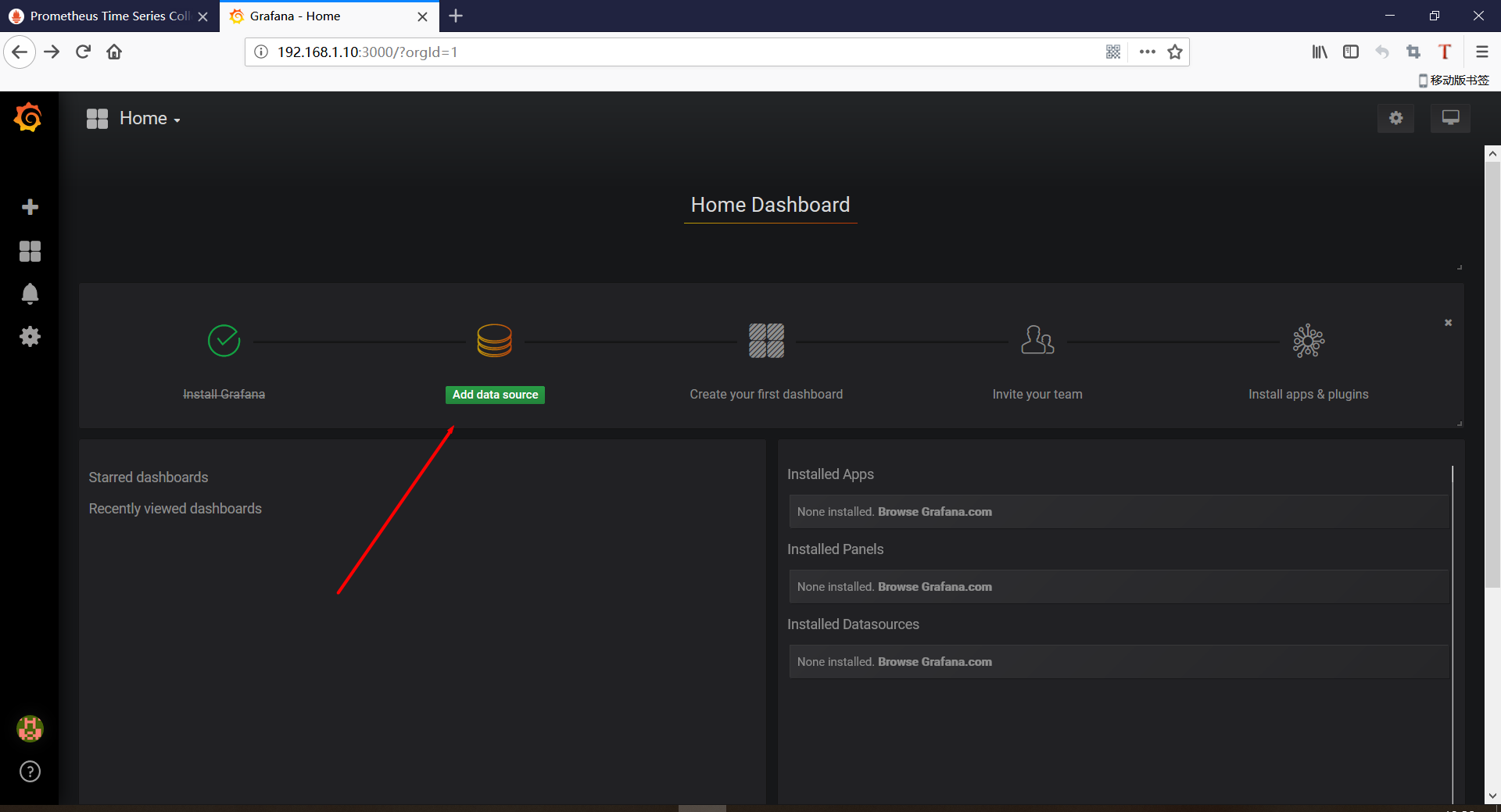This screenshot has height=812, width=1501.
Task: Open a new browser tab
Action: click(456, 16)
